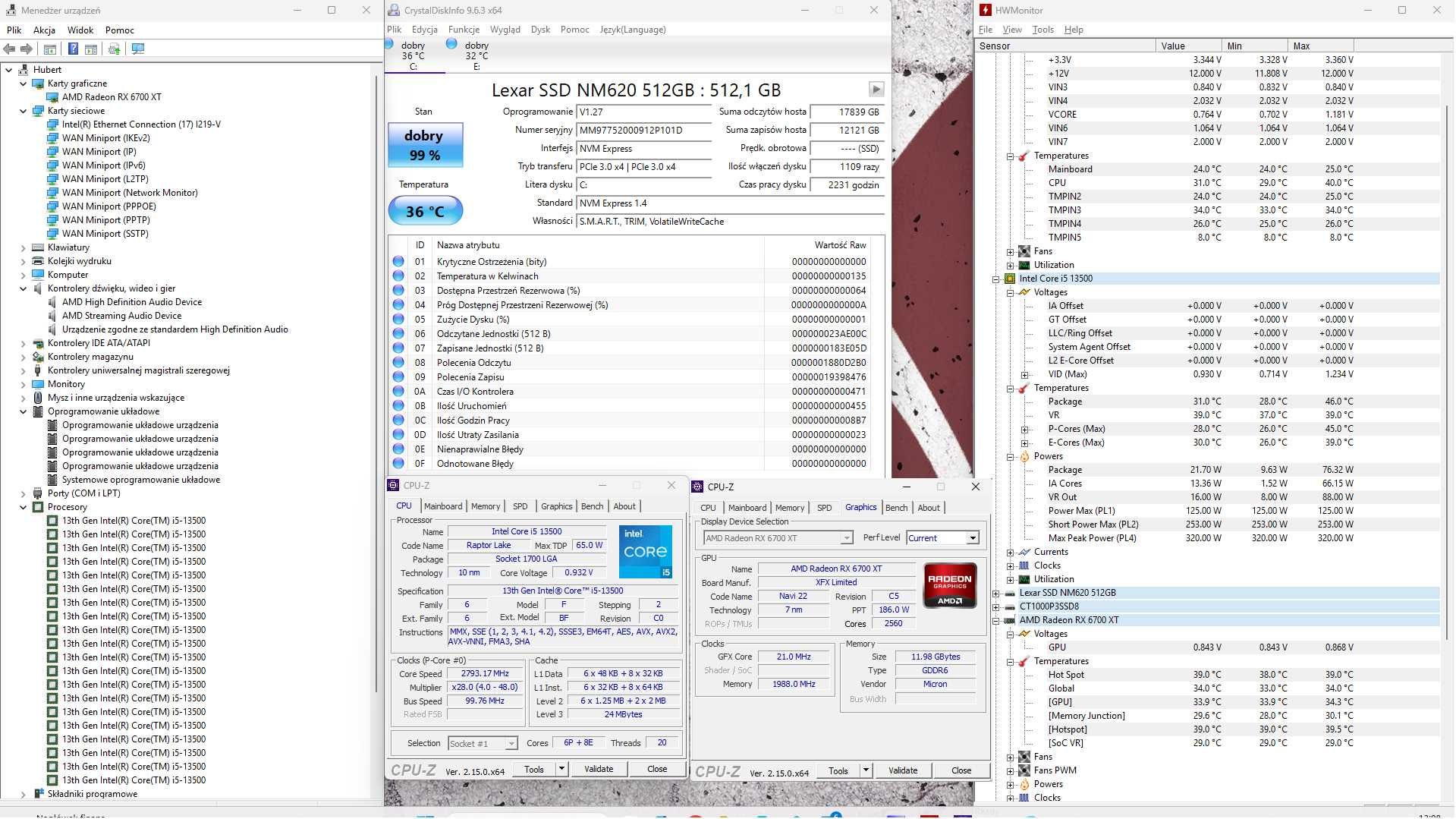The image size is (1456, 819).
Task: Expand the Klawiatury node in Device Manager
Action: click(x=24, y=247)
